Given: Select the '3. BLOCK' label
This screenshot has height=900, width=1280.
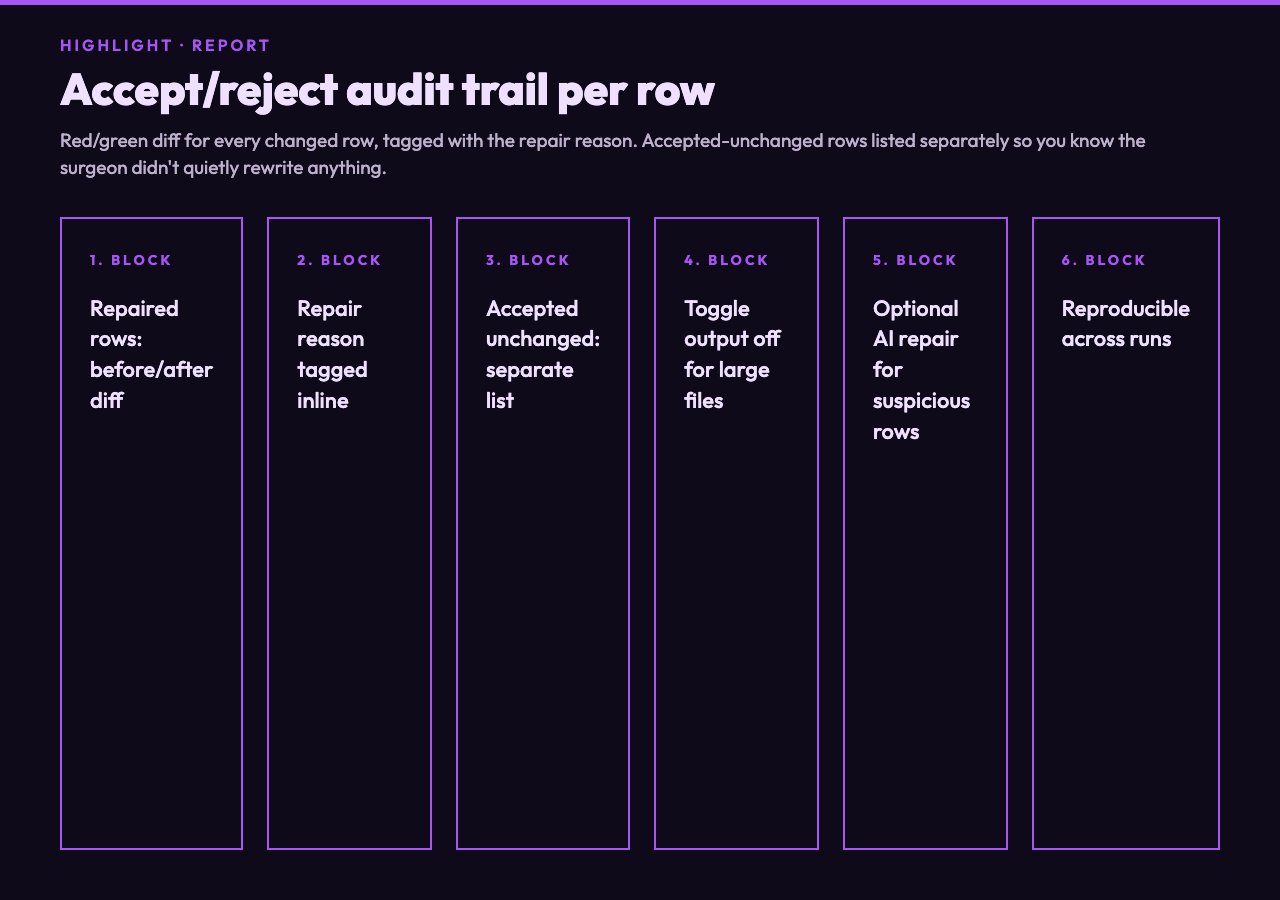Looking at the screenshot, I should [x=528, y=260].
